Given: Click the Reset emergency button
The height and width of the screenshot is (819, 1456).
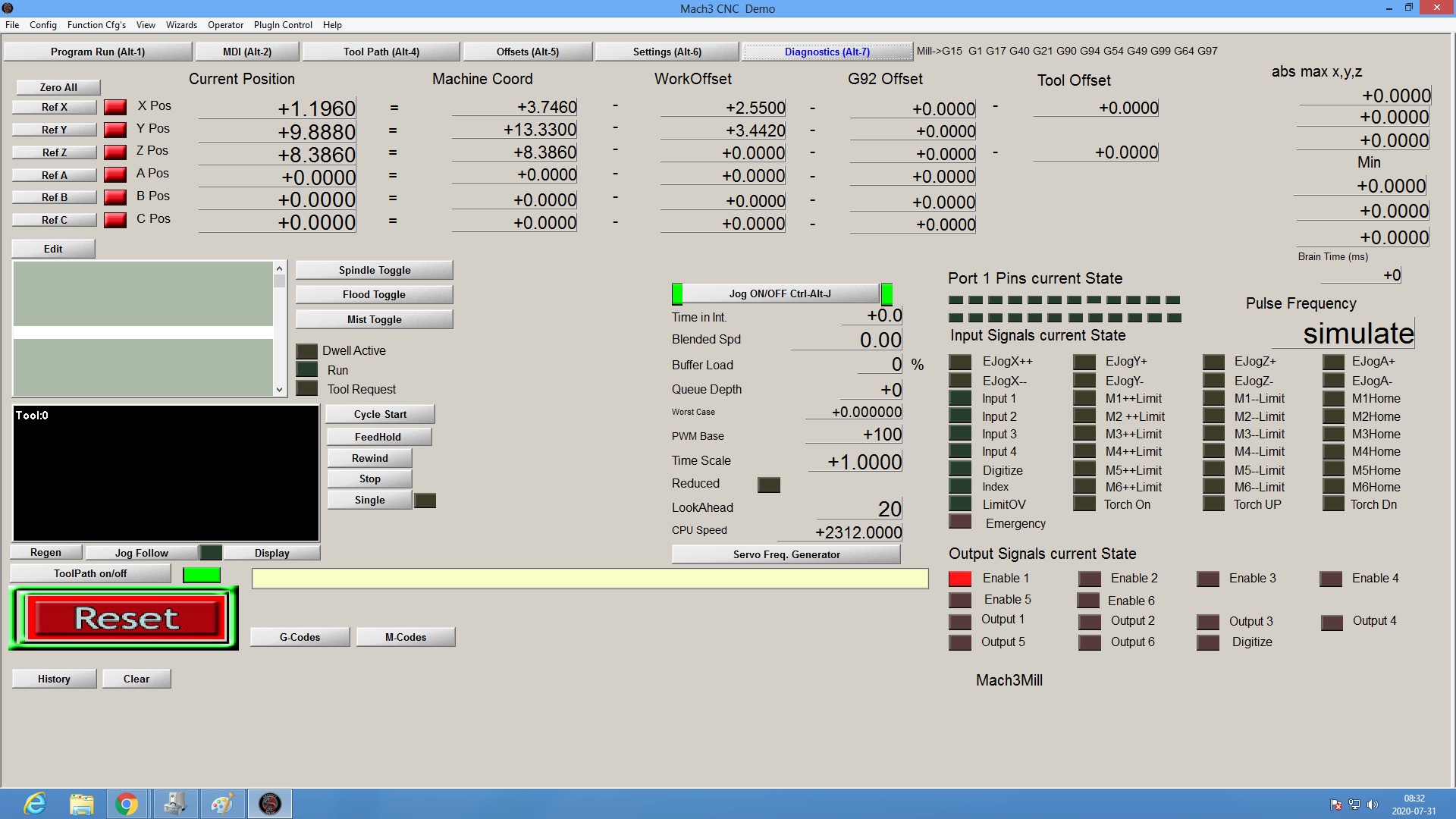Looking at the screenshot, I should (x=125, y=618).
